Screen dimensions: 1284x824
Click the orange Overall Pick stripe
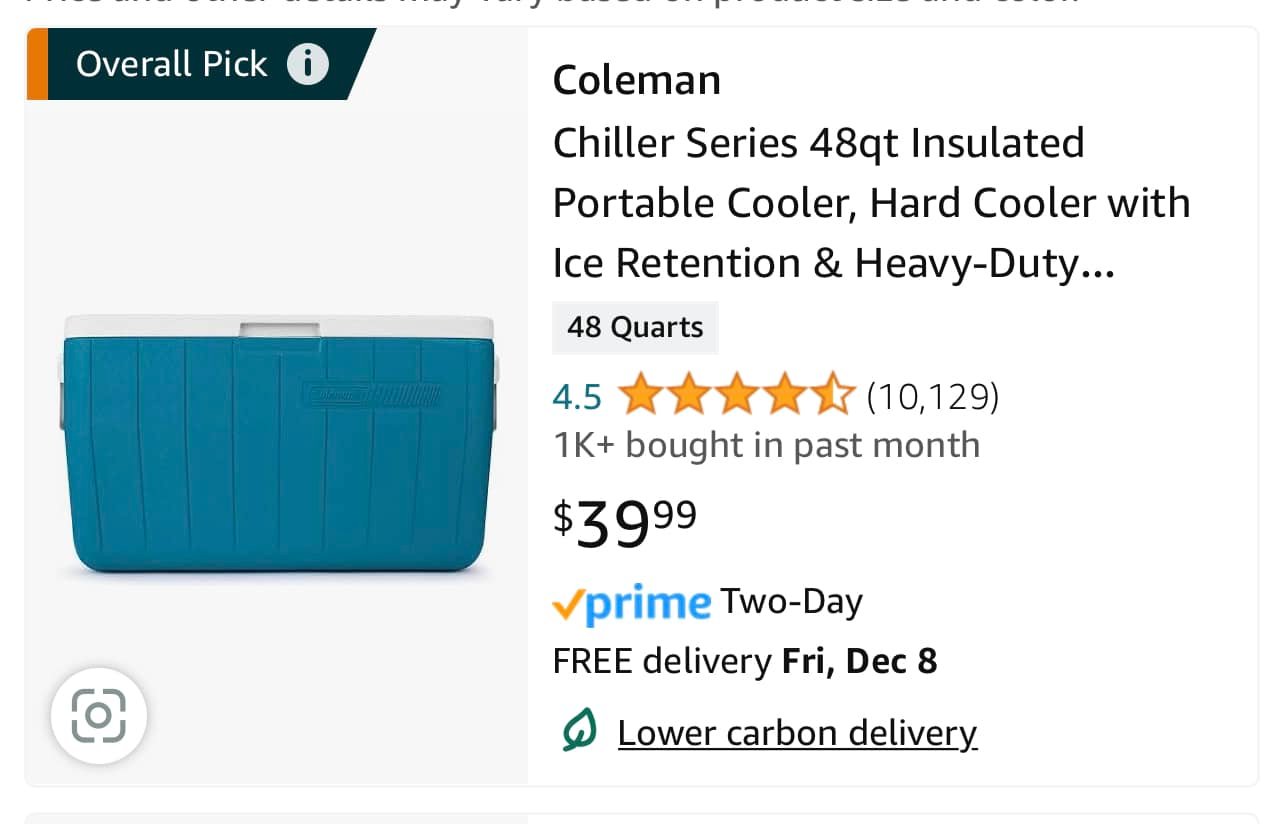(37, 65)
